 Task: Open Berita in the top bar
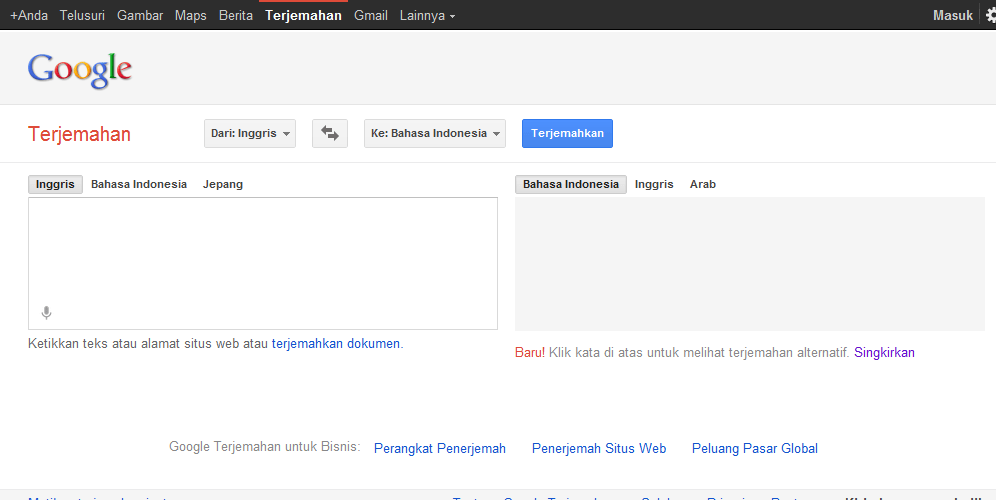click(236, 15)
